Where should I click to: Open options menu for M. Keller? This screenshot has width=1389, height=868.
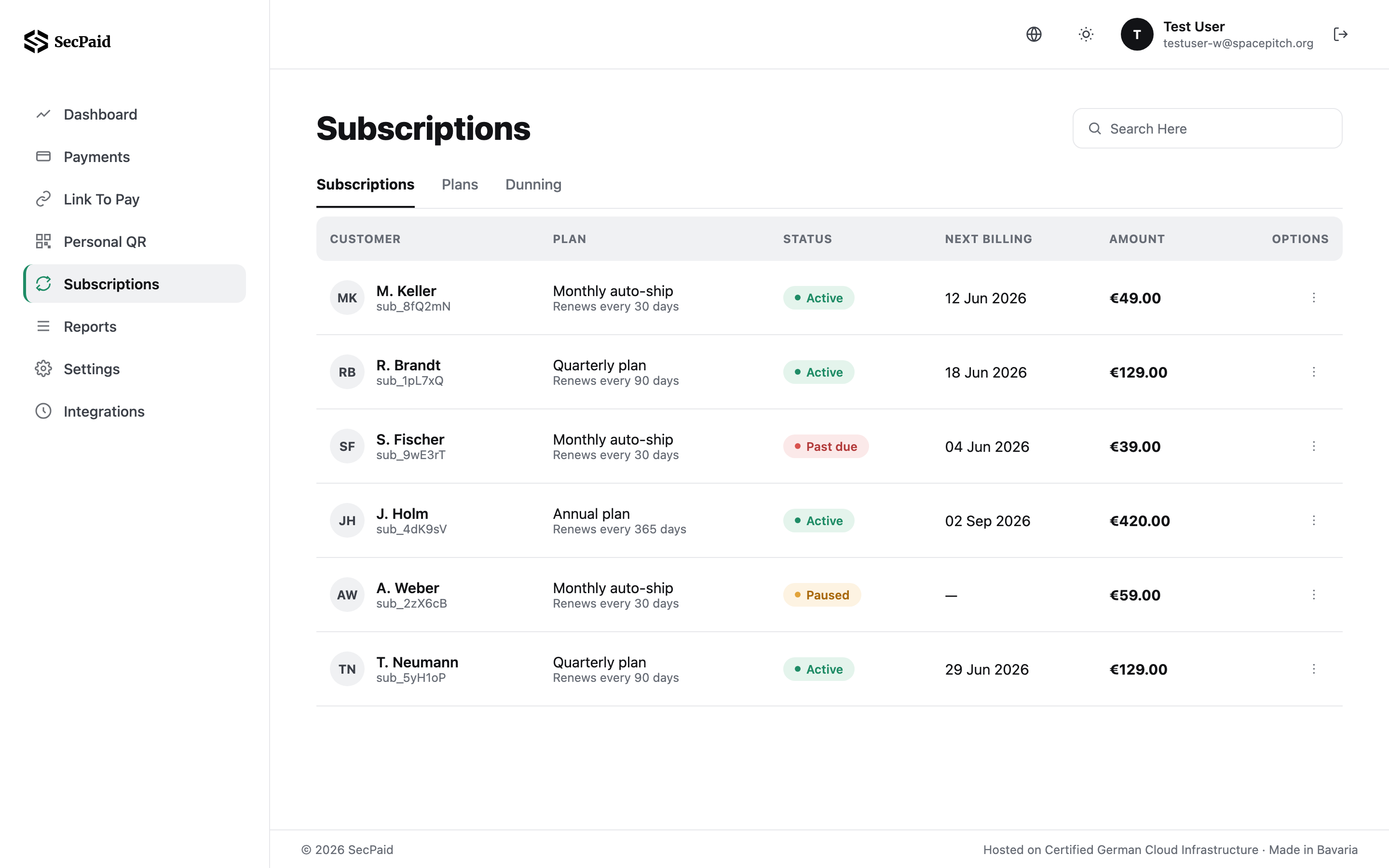point(1314,298)
